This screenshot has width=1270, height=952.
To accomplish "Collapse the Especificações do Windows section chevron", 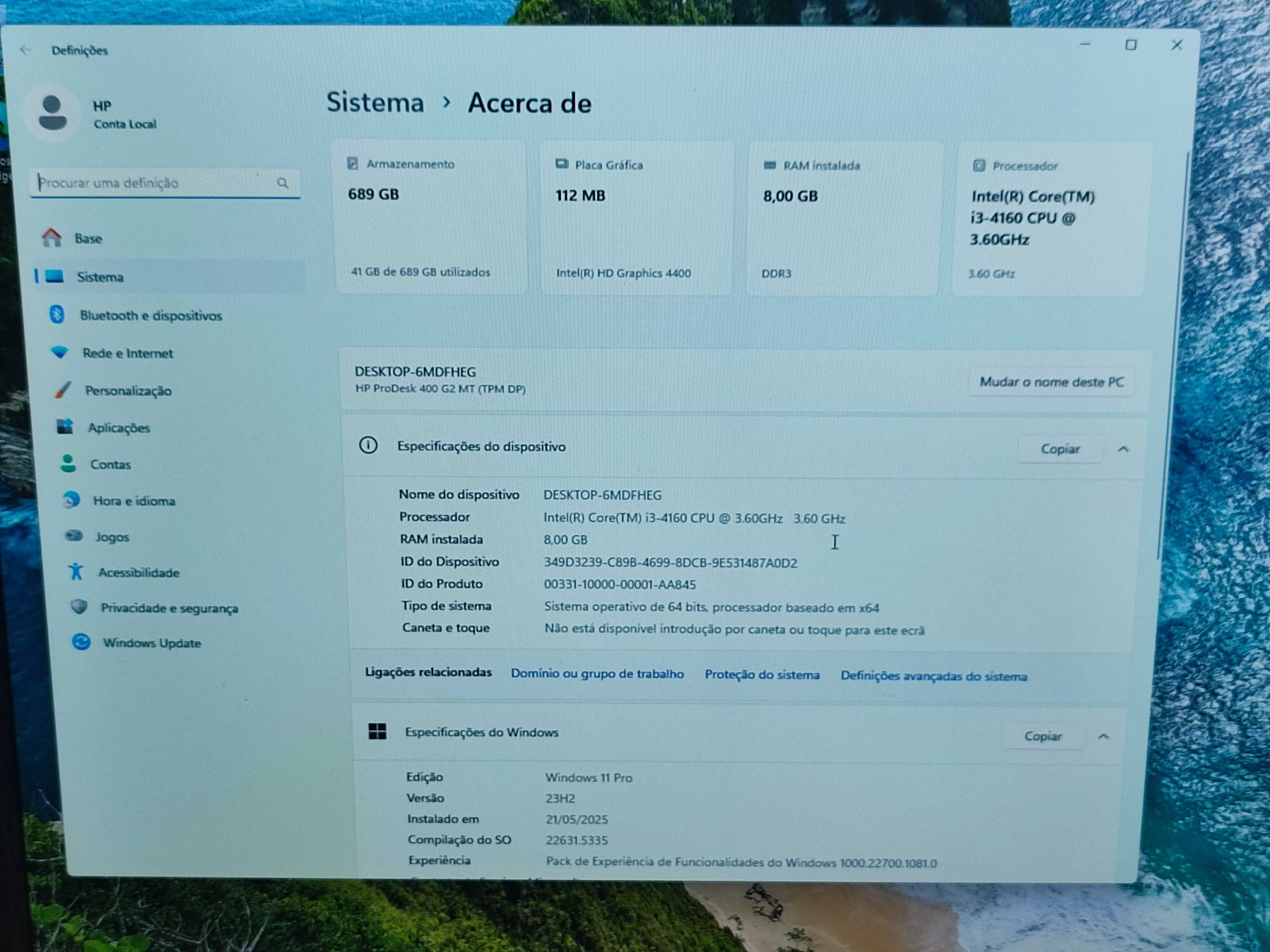I will coord(1104,736).
